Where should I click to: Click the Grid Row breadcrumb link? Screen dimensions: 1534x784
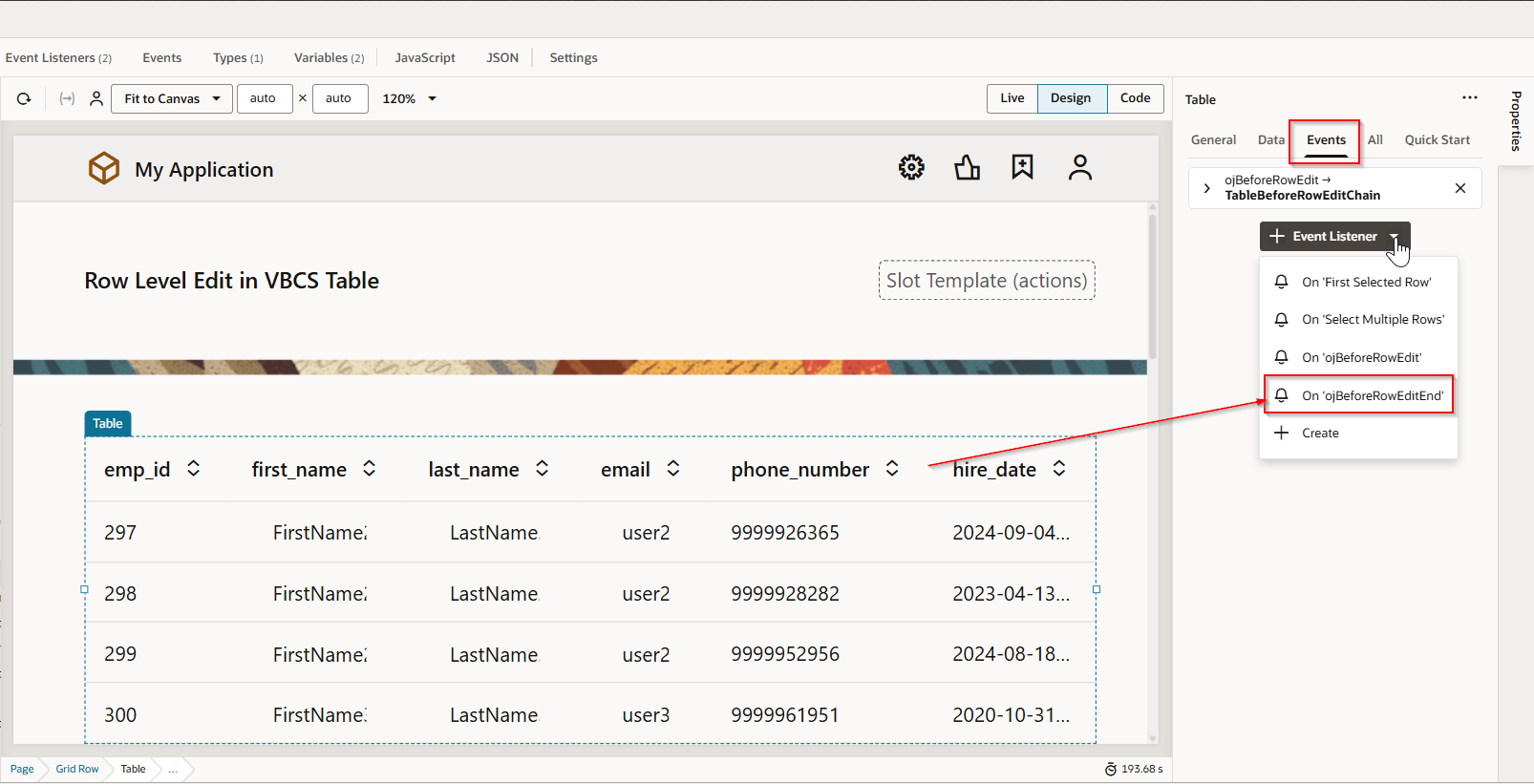(x=76, y=769)
